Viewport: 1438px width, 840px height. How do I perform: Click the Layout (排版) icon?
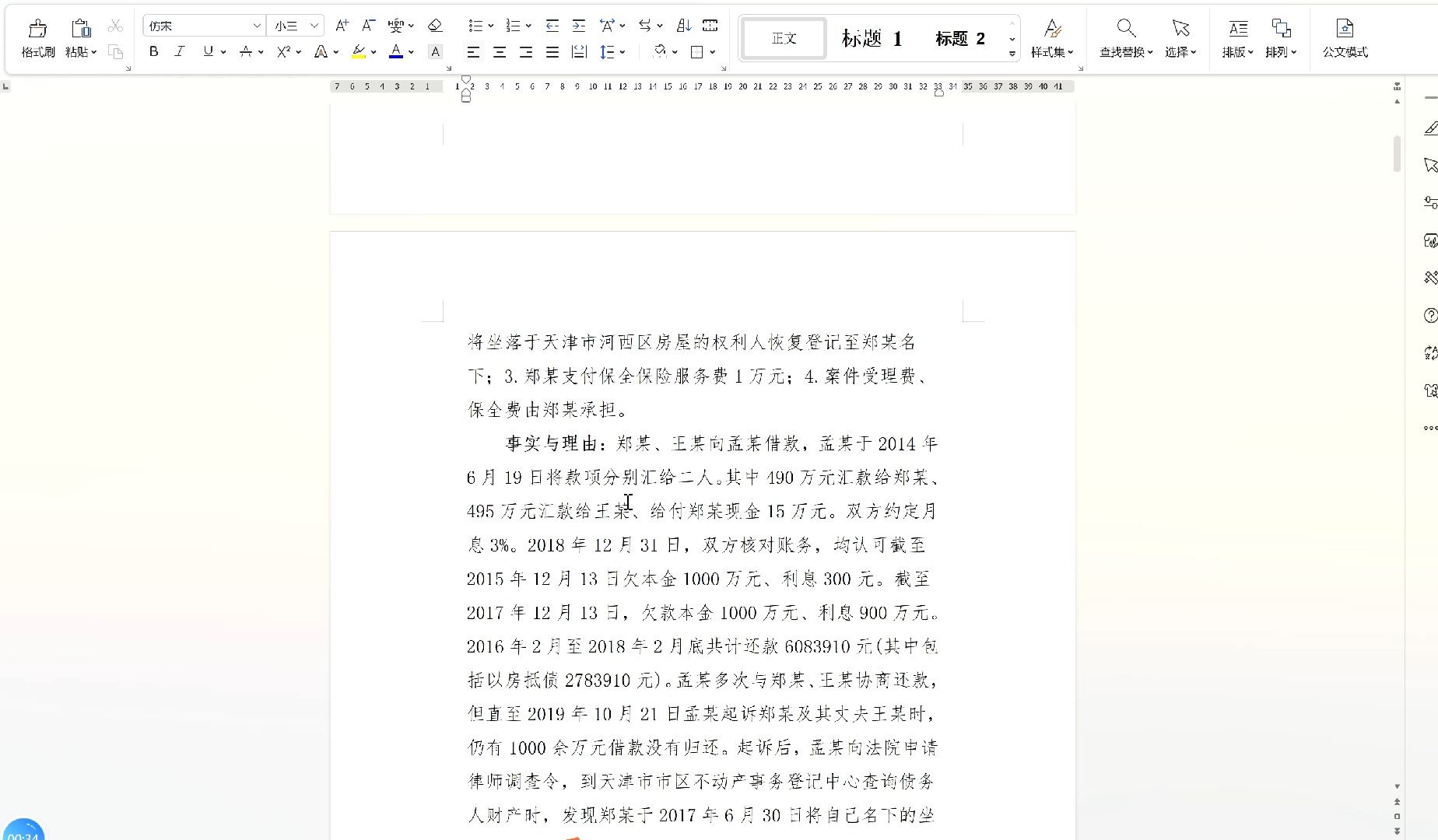click(x=1238, y=29)
